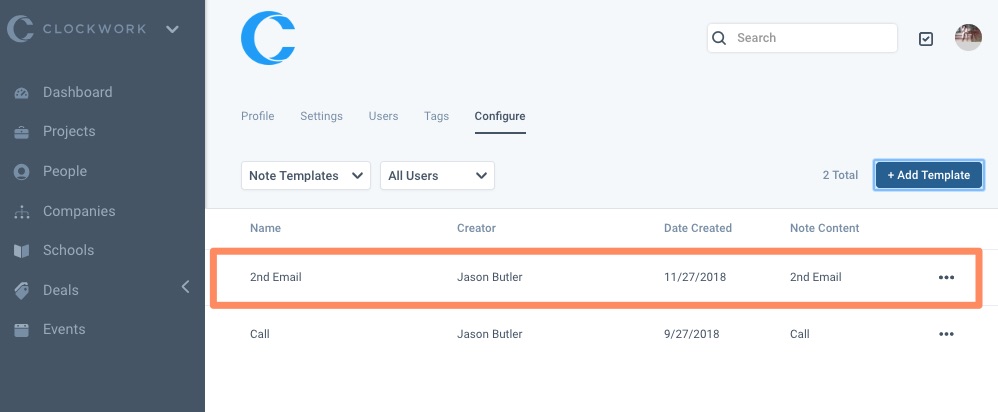Expand the Clockwork firm dropdown chevron
The width and height of the screenshot is (998, 412).
(172, 29)
